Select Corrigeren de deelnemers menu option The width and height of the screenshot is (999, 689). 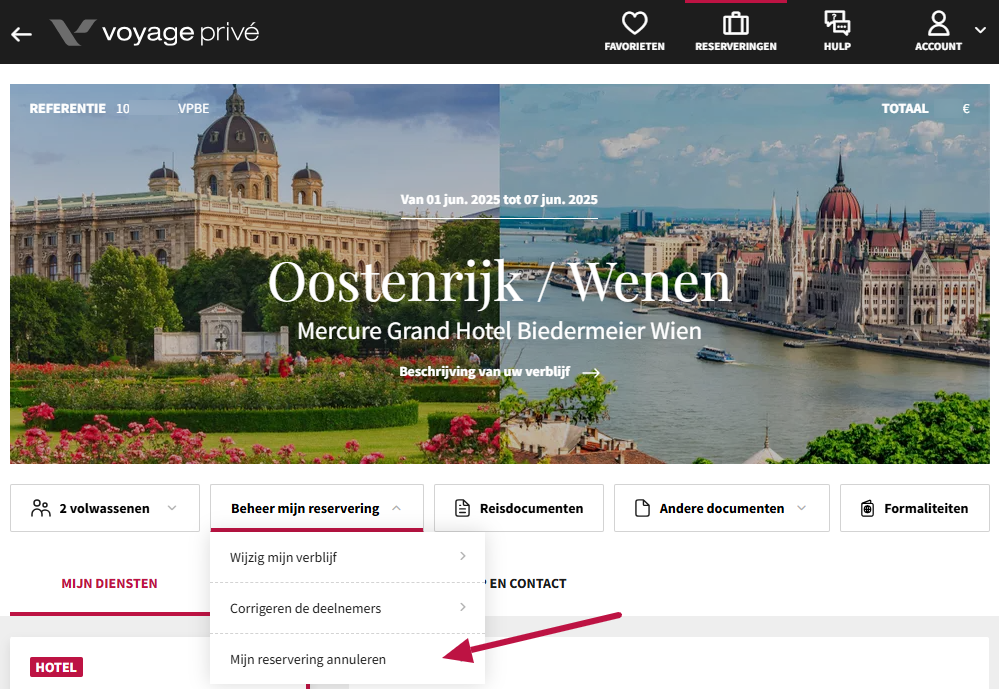[x=347, y=608]
